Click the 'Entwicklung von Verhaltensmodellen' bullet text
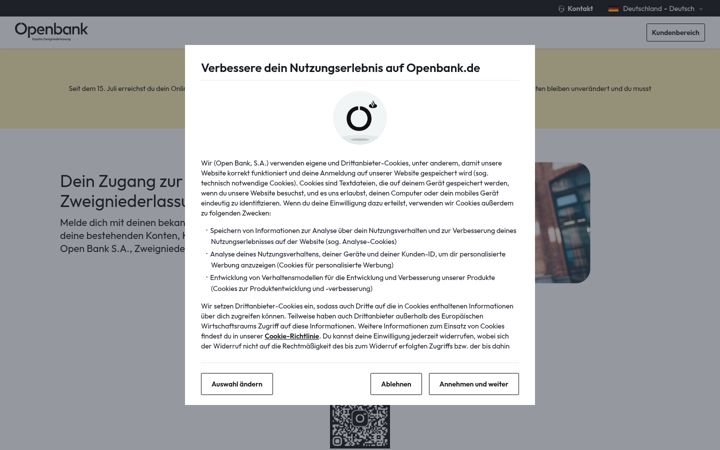 tap(352, 283)
